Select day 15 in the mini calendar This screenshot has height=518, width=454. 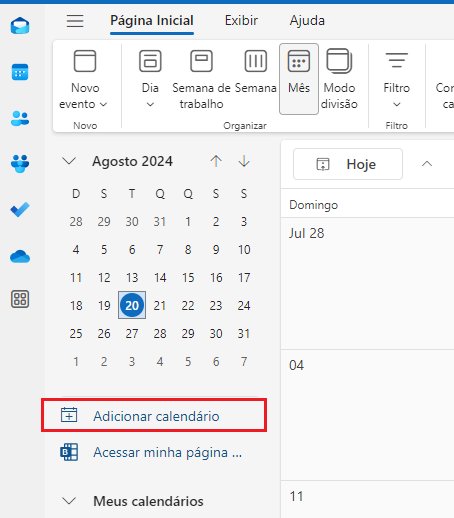[188, 278]
